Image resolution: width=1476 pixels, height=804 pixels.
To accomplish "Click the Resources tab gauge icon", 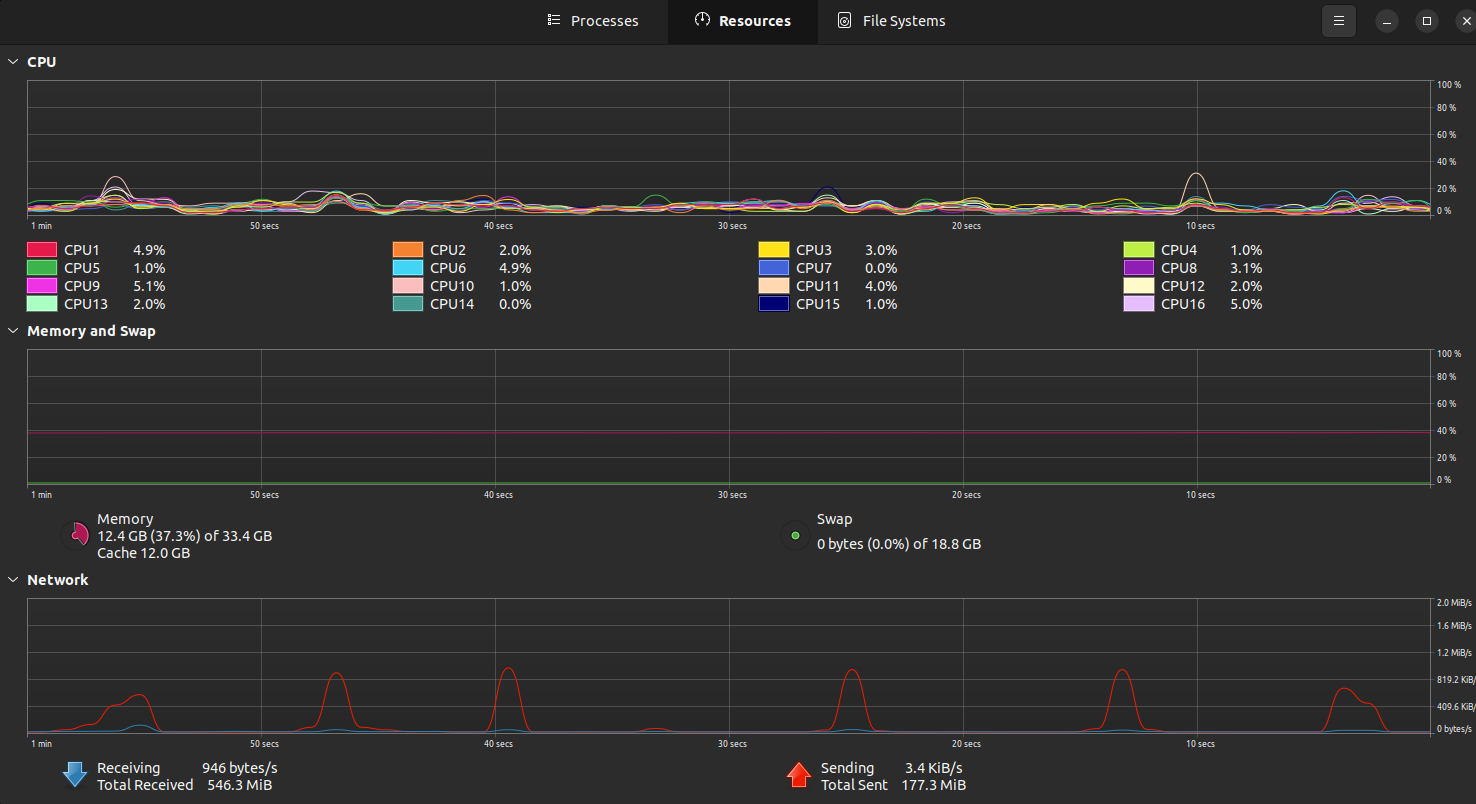I will point(702,20).
